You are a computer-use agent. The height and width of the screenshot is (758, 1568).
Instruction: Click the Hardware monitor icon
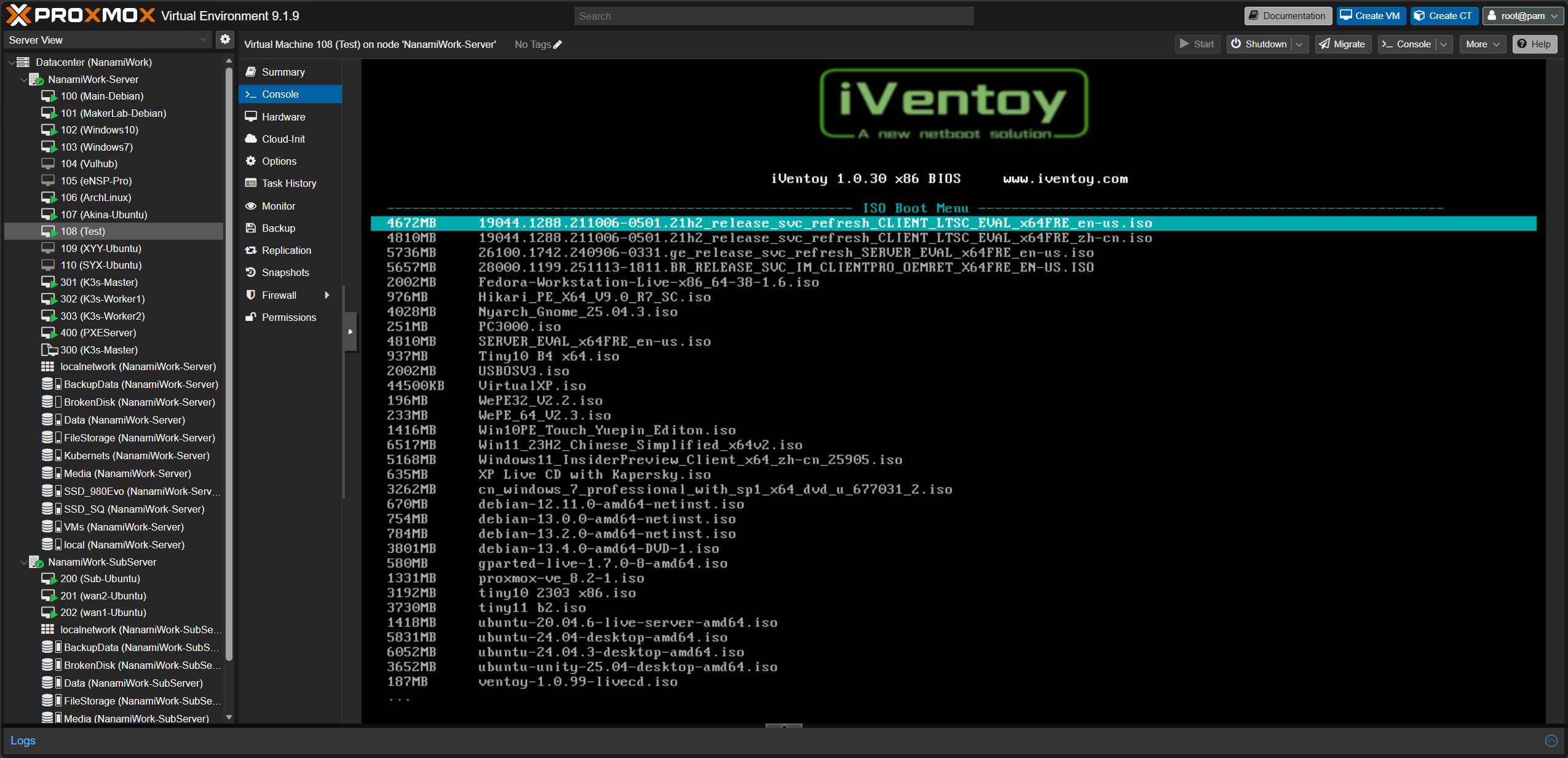tap(251, 116)
